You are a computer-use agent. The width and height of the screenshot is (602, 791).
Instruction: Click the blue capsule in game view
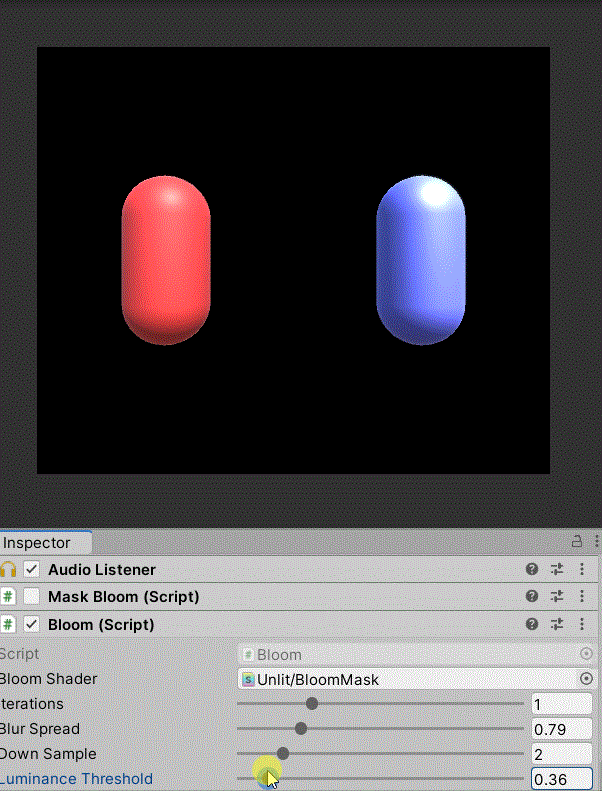pyautogui.click(x=421, y=260)
